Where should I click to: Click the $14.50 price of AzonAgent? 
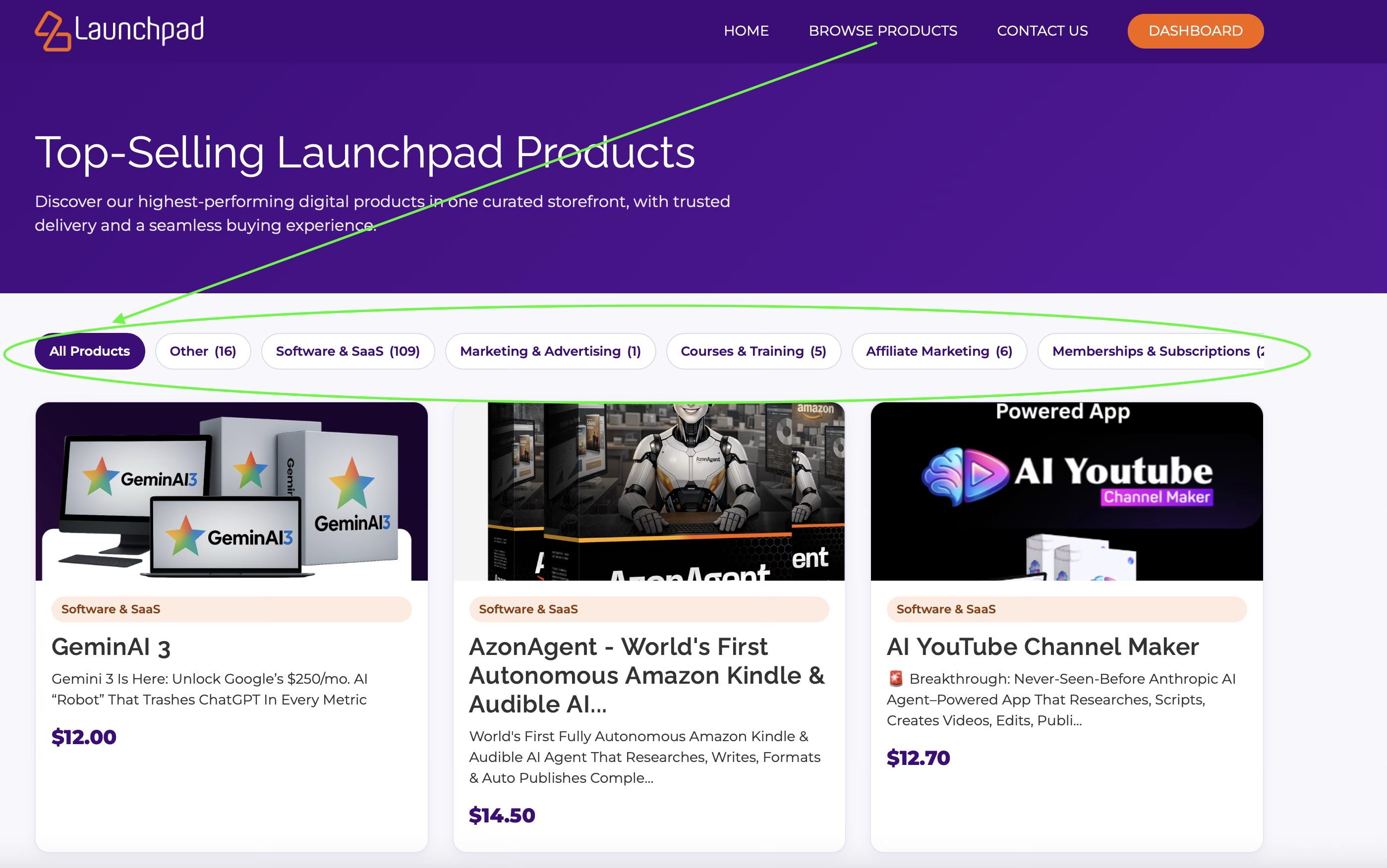502,816
